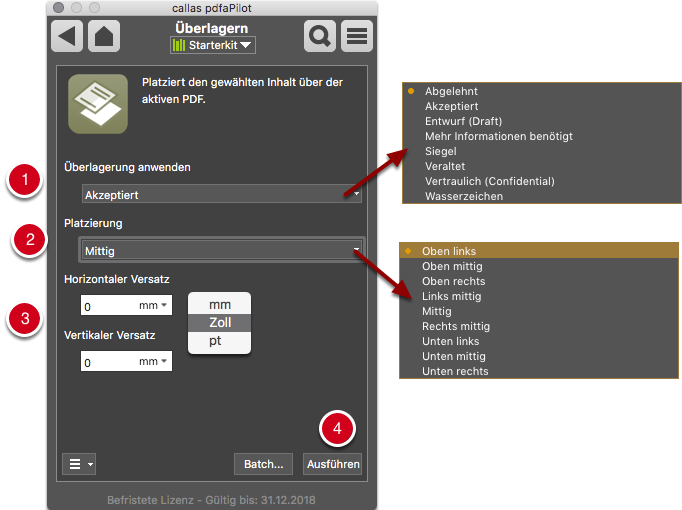Click the Batch... button
Screen dimensions: 682x510
click(263, 464)
